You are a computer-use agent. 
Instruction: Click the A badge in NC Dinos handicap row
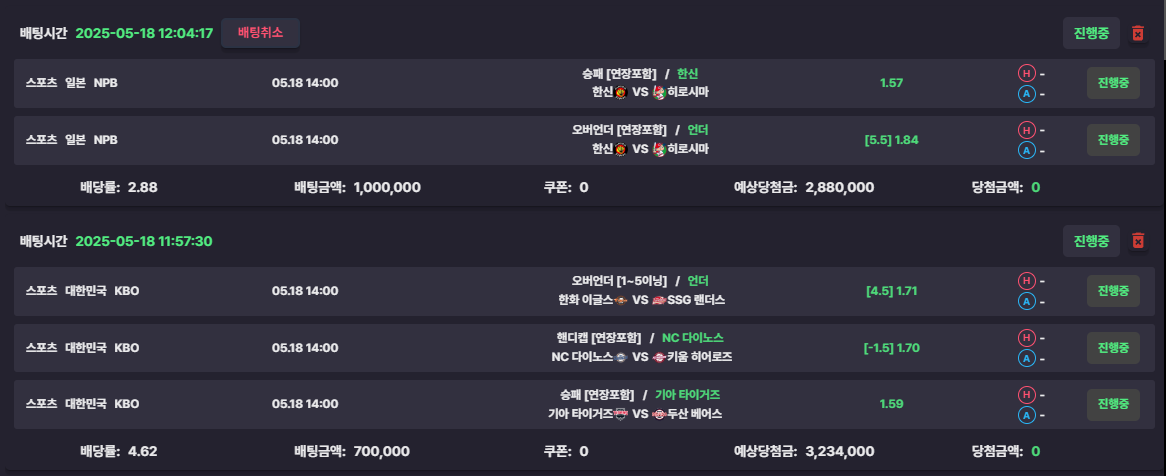coord(1026,358)
